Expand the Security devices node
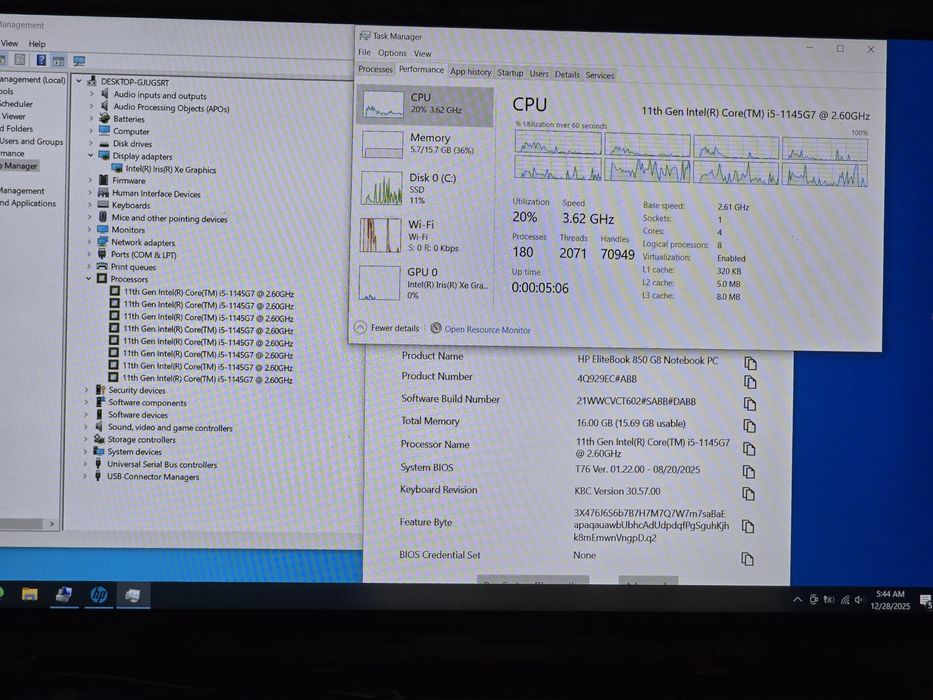The width and height of the screenshot is (933, 700). click(x=87, y=390)
